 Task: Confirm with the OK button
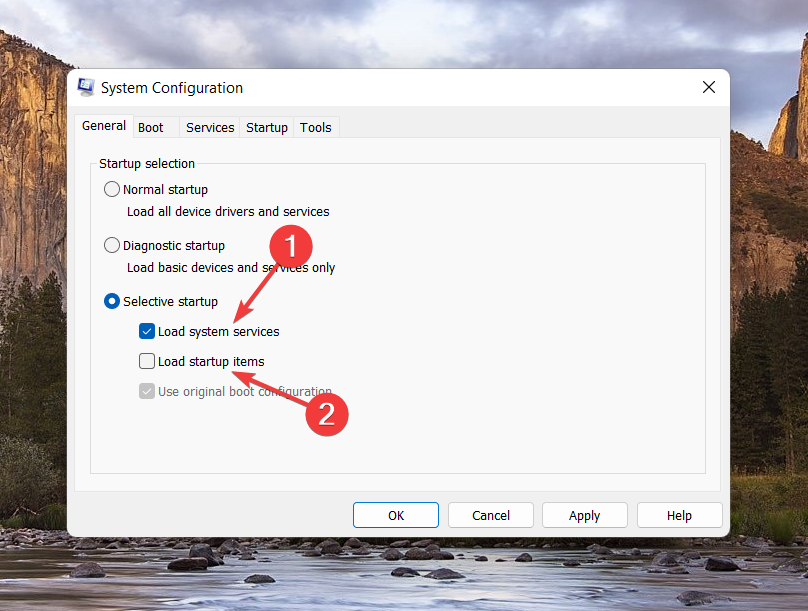[396, 515]
